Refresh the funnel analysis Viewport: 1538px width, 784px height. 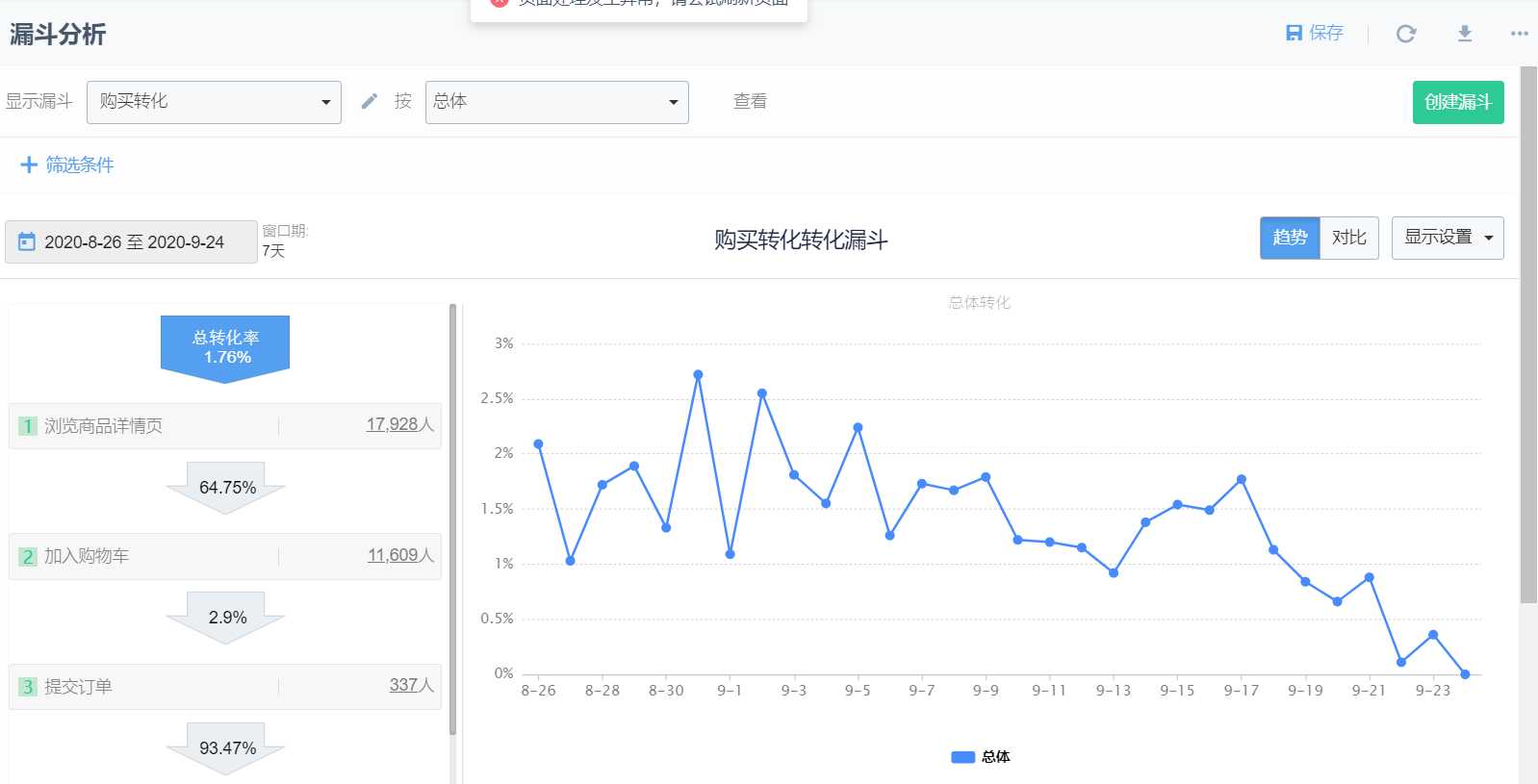tap(1406, 34)
